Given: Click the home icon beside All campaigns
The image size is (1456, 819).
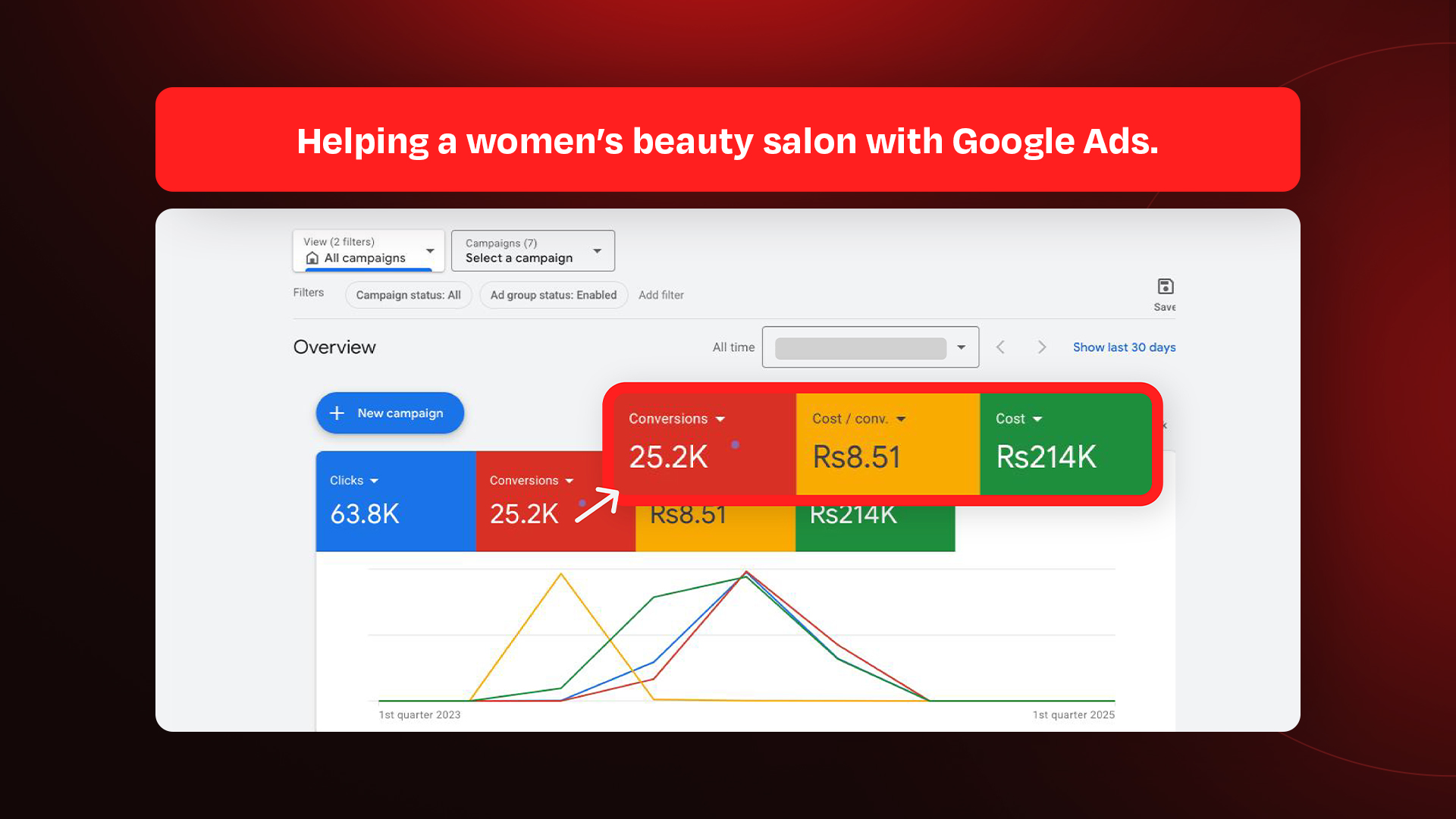Looking at the screenshot, I should tap(312, 259).
